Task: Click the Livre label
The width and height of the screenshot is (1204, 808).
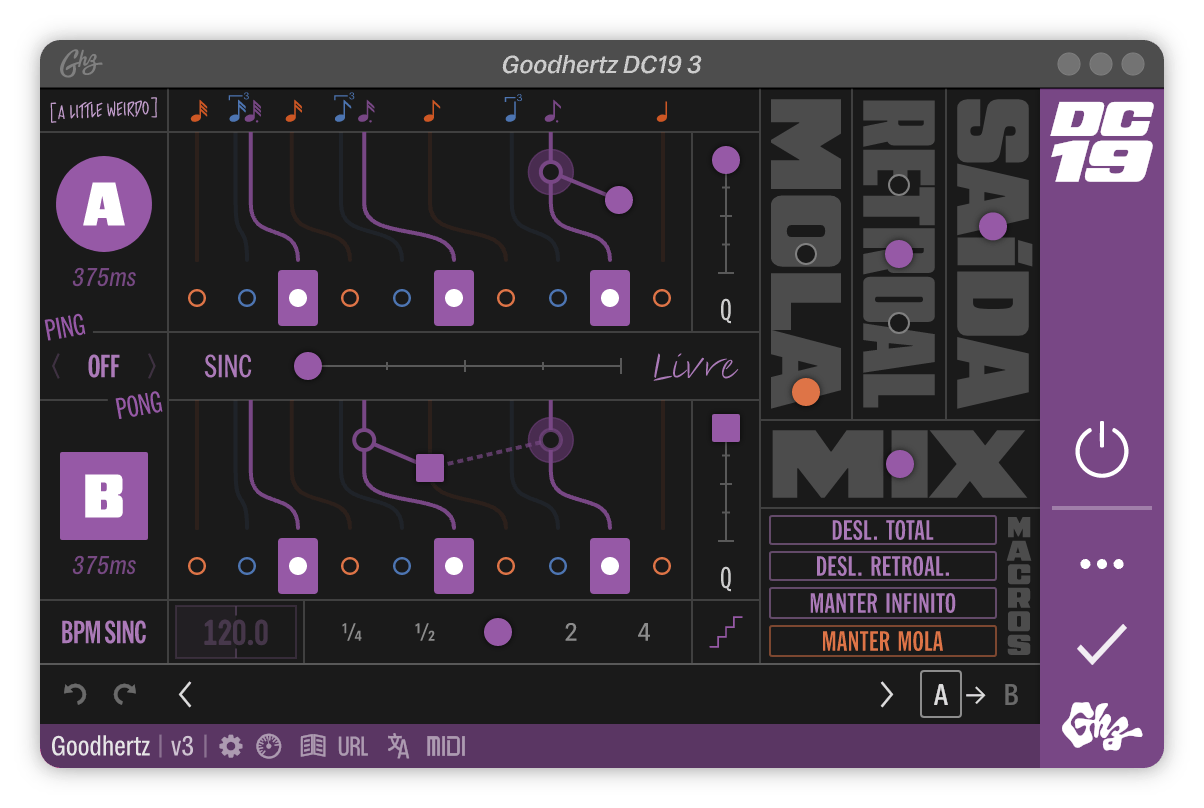Action: click(696, 367)
